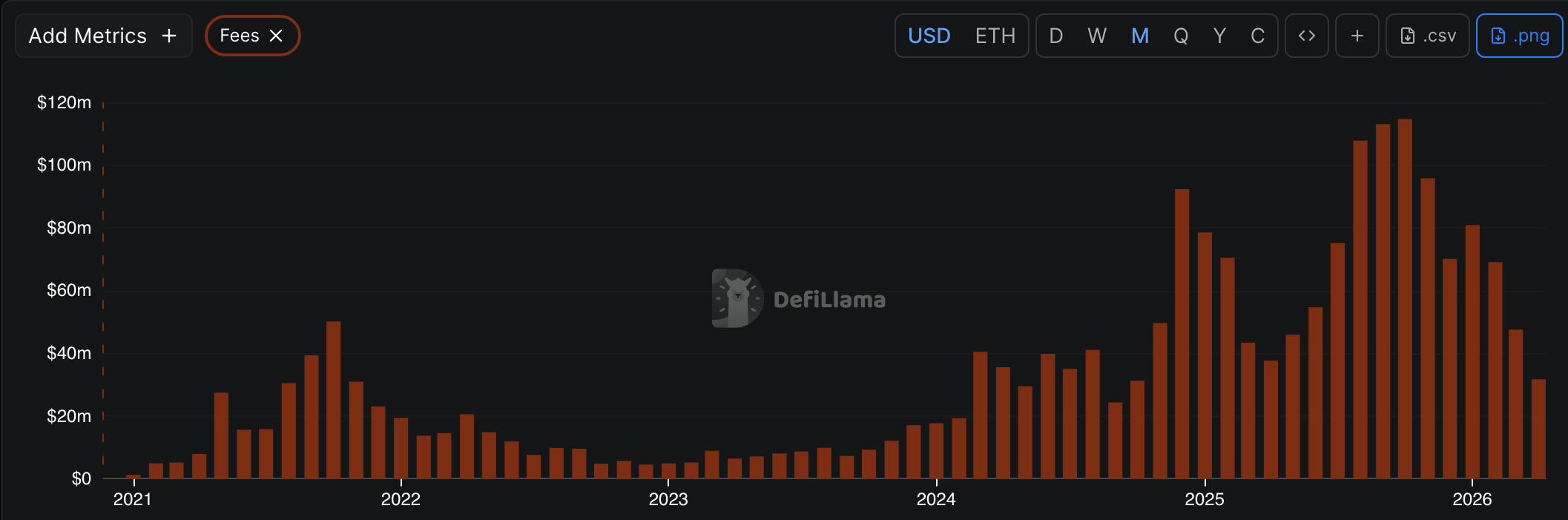
Task: Select daily (D) interval
Action: [x=1056, y=36]
